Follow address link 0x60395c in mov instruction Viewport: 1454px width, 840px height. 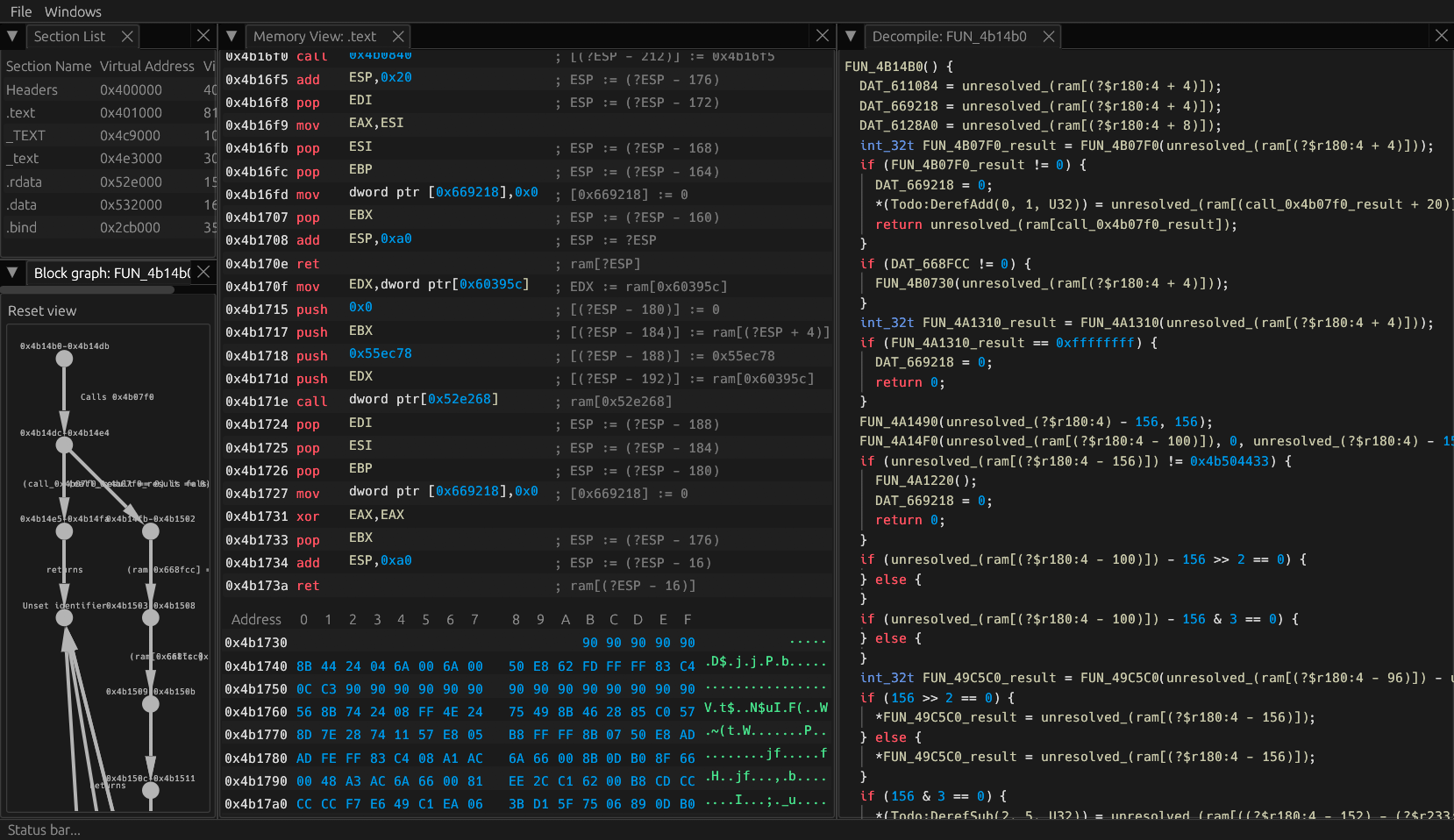coord(491,284)
